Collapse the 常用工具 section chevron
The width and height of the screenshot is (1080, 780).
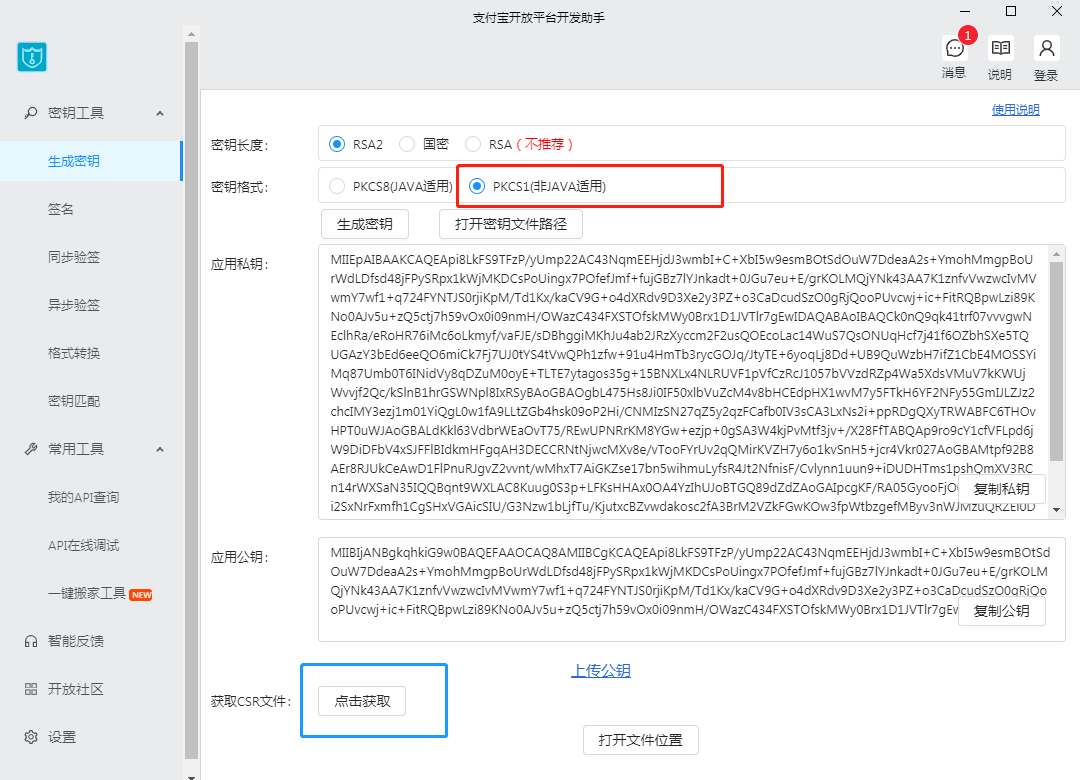(160, 449)
